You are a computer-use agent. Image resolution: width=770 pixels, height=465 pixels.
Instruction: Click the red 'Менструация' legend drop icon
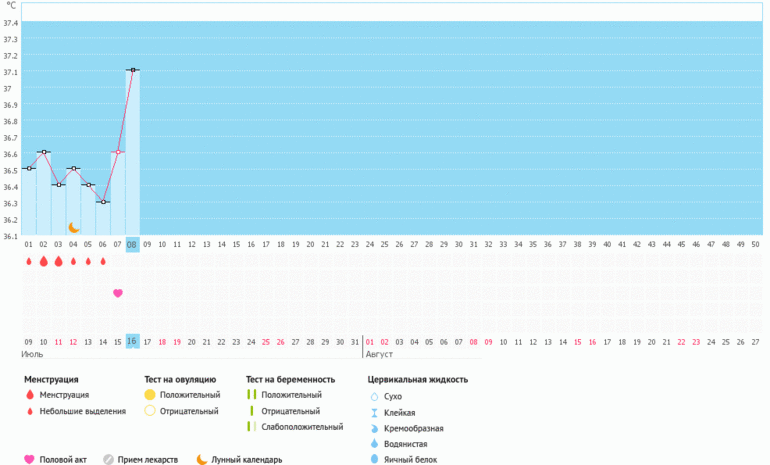tap(29, 395)
